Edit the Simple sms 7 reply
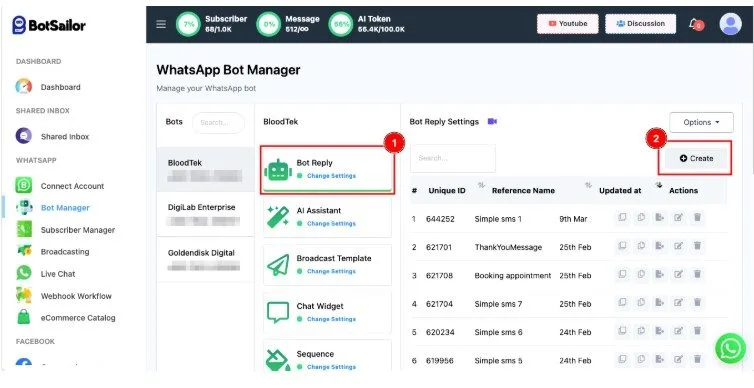Viewport: 754px width, 388px height. click(x=678, y=303)
